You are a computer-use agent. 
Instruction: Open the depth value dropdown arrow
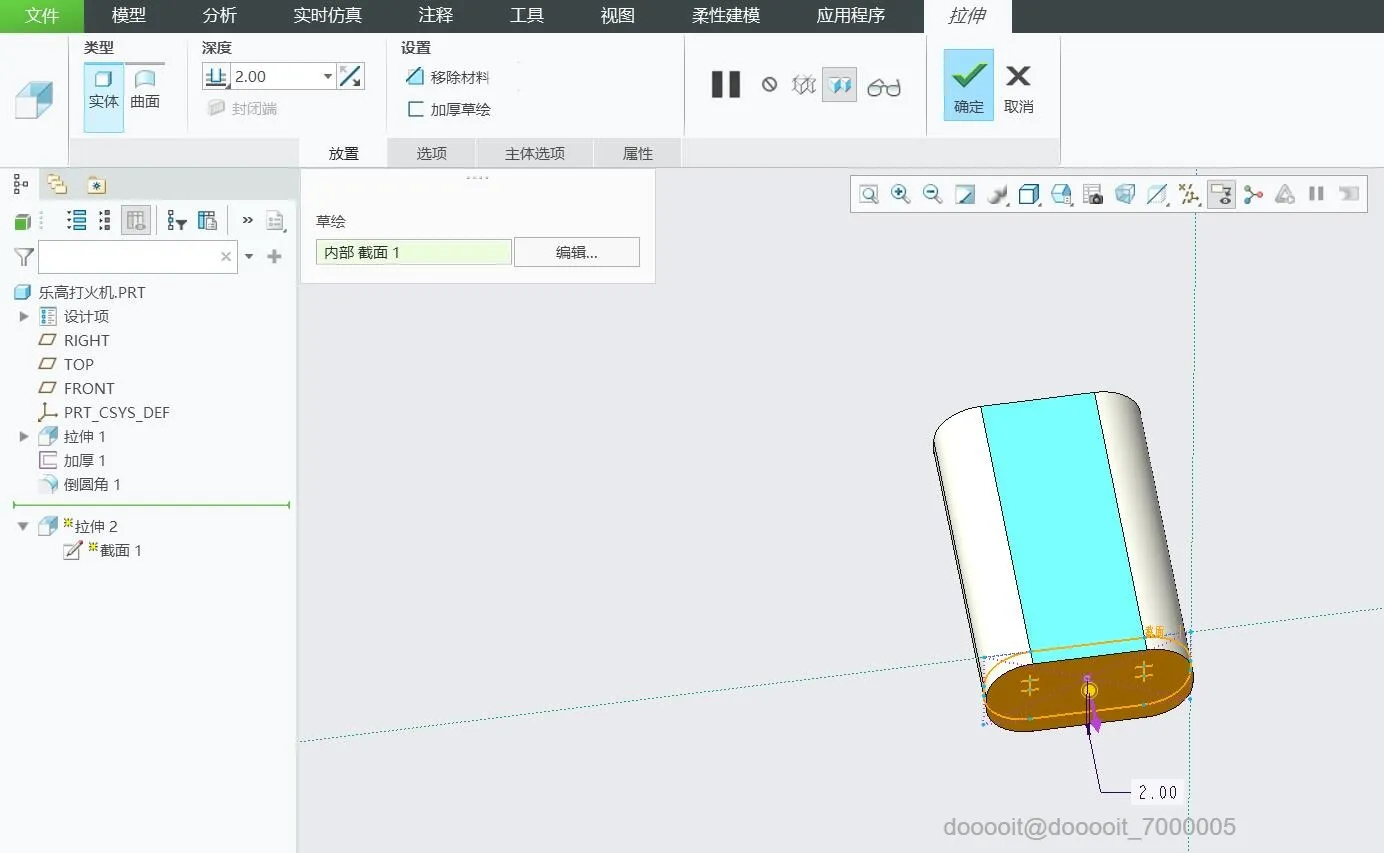(327, 77)
